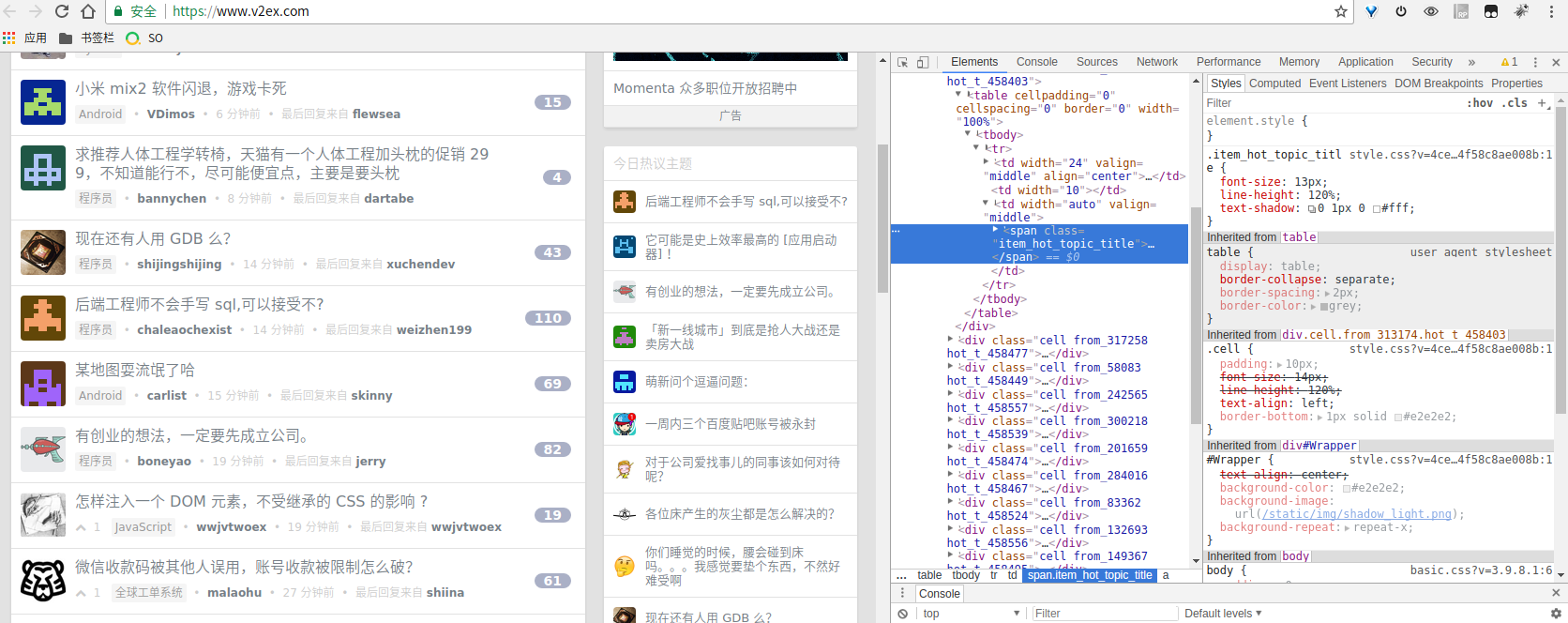This screenshot has width=1568, height=623.
Task: Toggle the device toolbar in DevTools
Action: point(923,62)
